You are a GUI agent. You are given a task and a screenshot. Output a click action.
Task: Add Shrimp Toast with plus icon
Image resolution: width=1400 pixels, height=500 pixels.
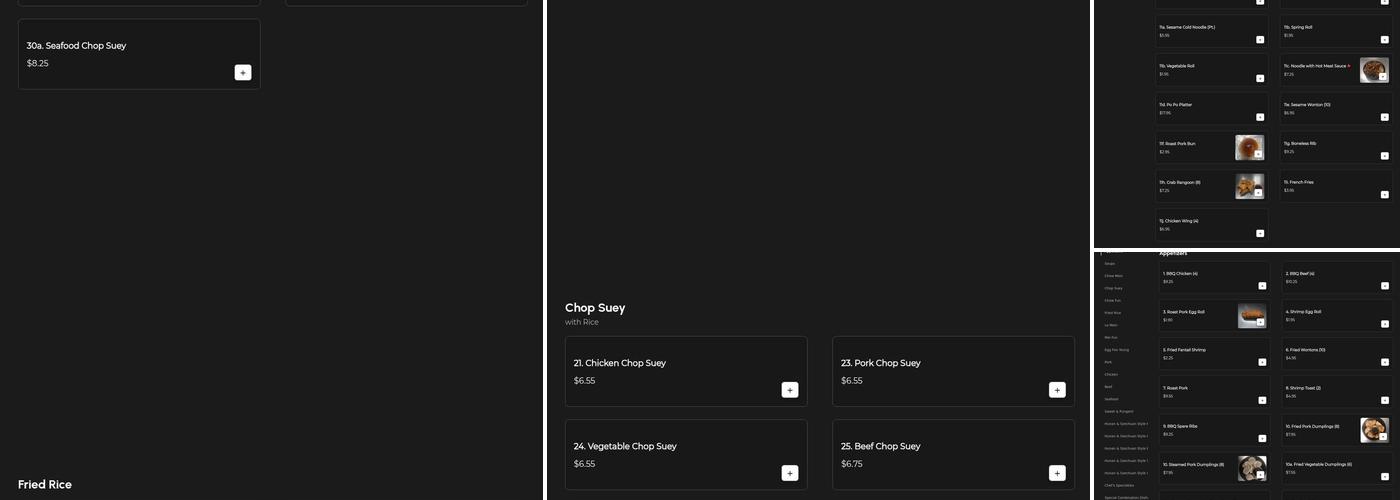1387,401
